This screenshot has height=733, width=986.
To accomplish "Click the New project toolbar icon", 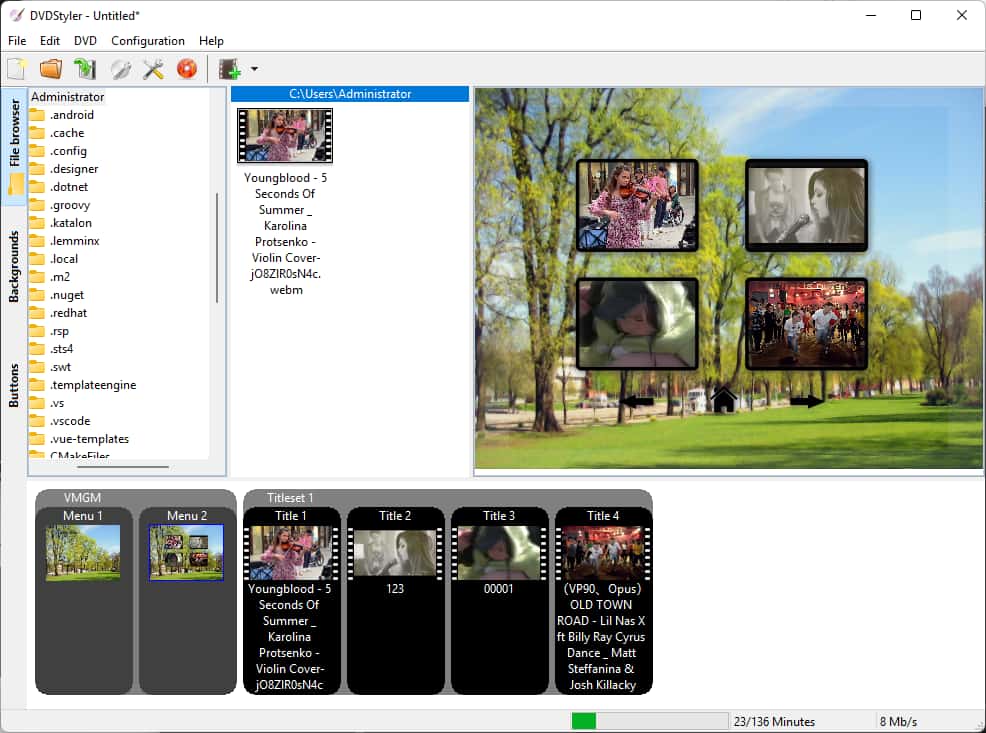I will (x=17, y=69).
